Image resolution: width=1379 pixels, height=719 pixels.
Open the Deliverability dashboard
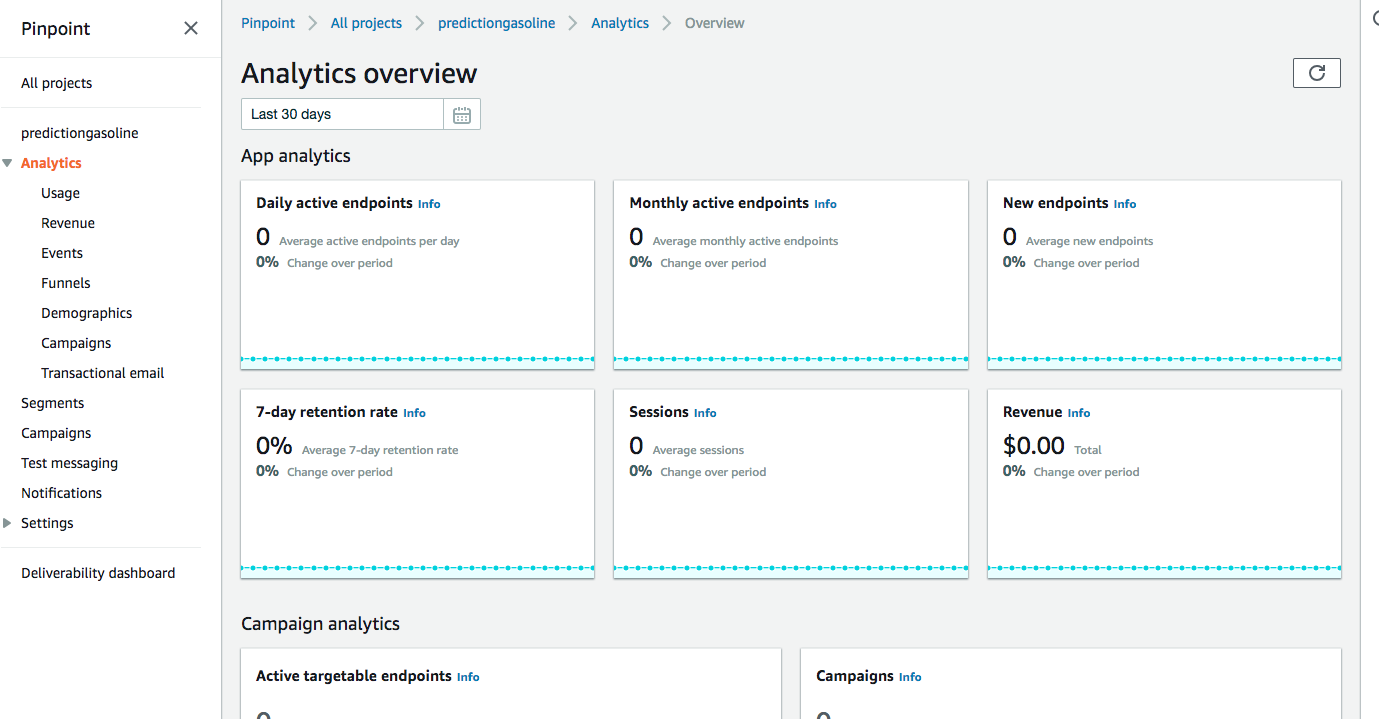[98, 573]
